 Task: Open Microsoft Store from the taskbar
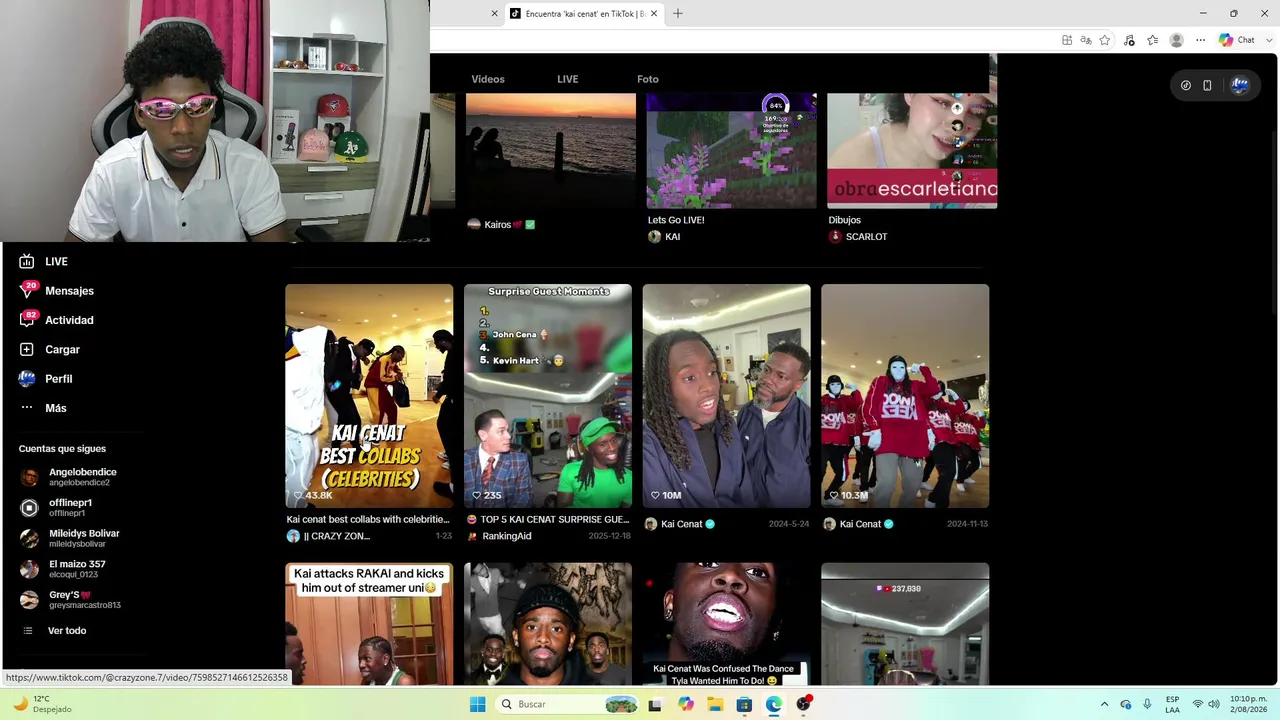point(744,704)
